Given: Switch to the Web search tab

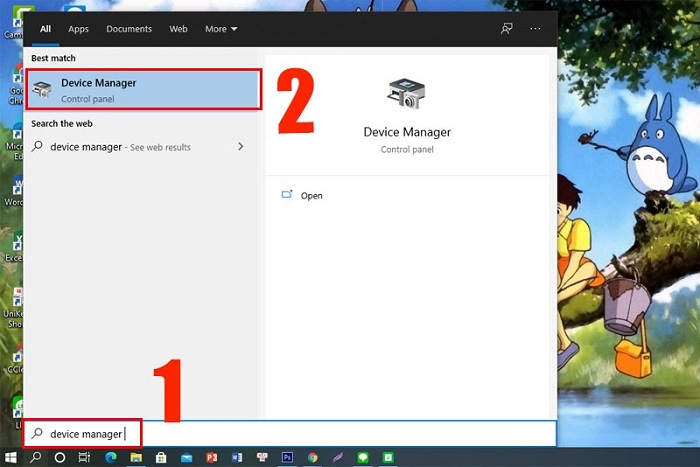Looking at the screenshot, I should point(178,29).
